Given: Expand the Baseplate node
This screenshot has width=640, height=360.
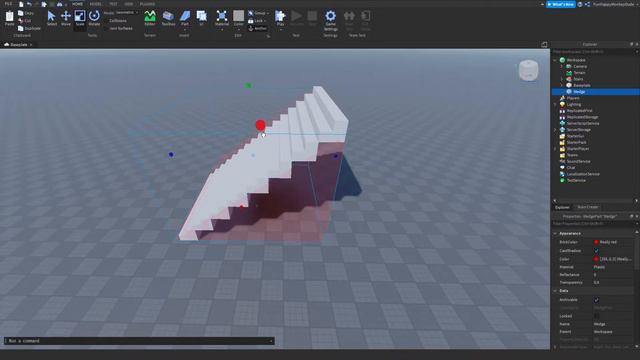Looking at the screenshot, I should point(562,85).
